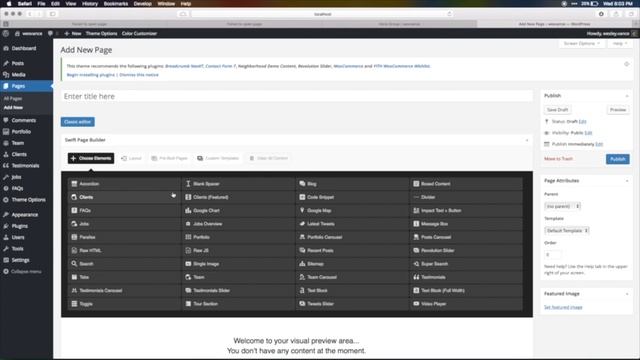This screenshot has width=640, height=360.
Task: Add the Revolution Slider element
Action: click(x=466, y=251)
